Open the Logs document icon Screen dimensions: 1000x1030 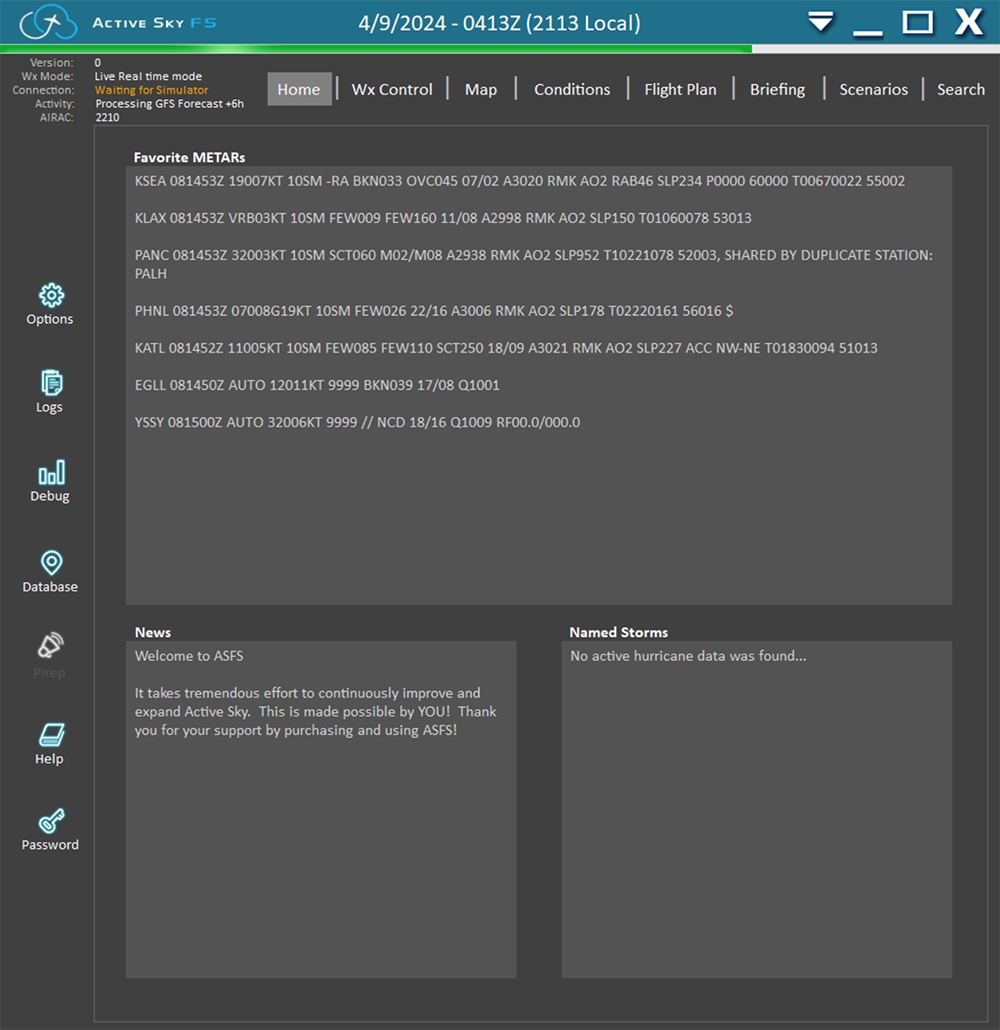click(x=51, y=383)
